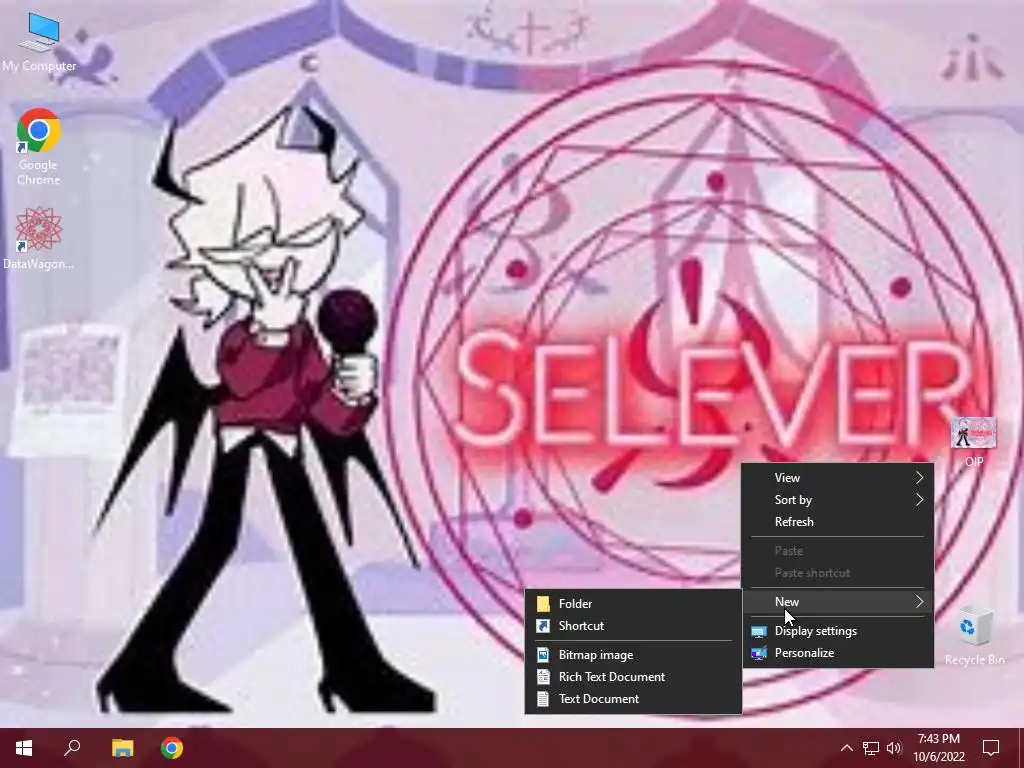Click the yellow Folder icon in submenu
Screen dimensions: 1024x768
coord(543,603)
